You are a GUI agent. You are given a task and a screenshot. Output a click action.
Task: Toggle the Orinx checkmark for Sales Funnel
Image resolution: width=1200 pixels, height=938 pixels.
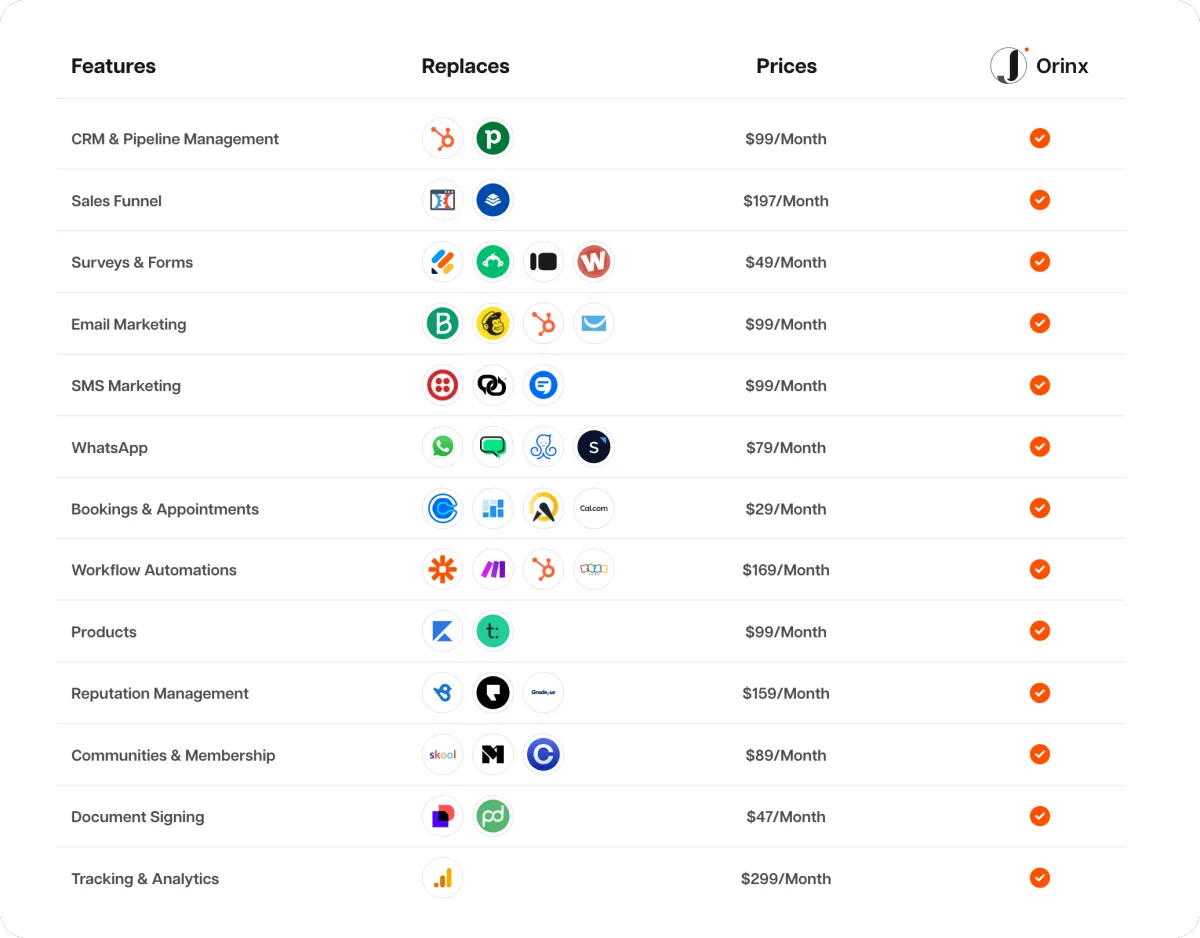coord(1040,200)
